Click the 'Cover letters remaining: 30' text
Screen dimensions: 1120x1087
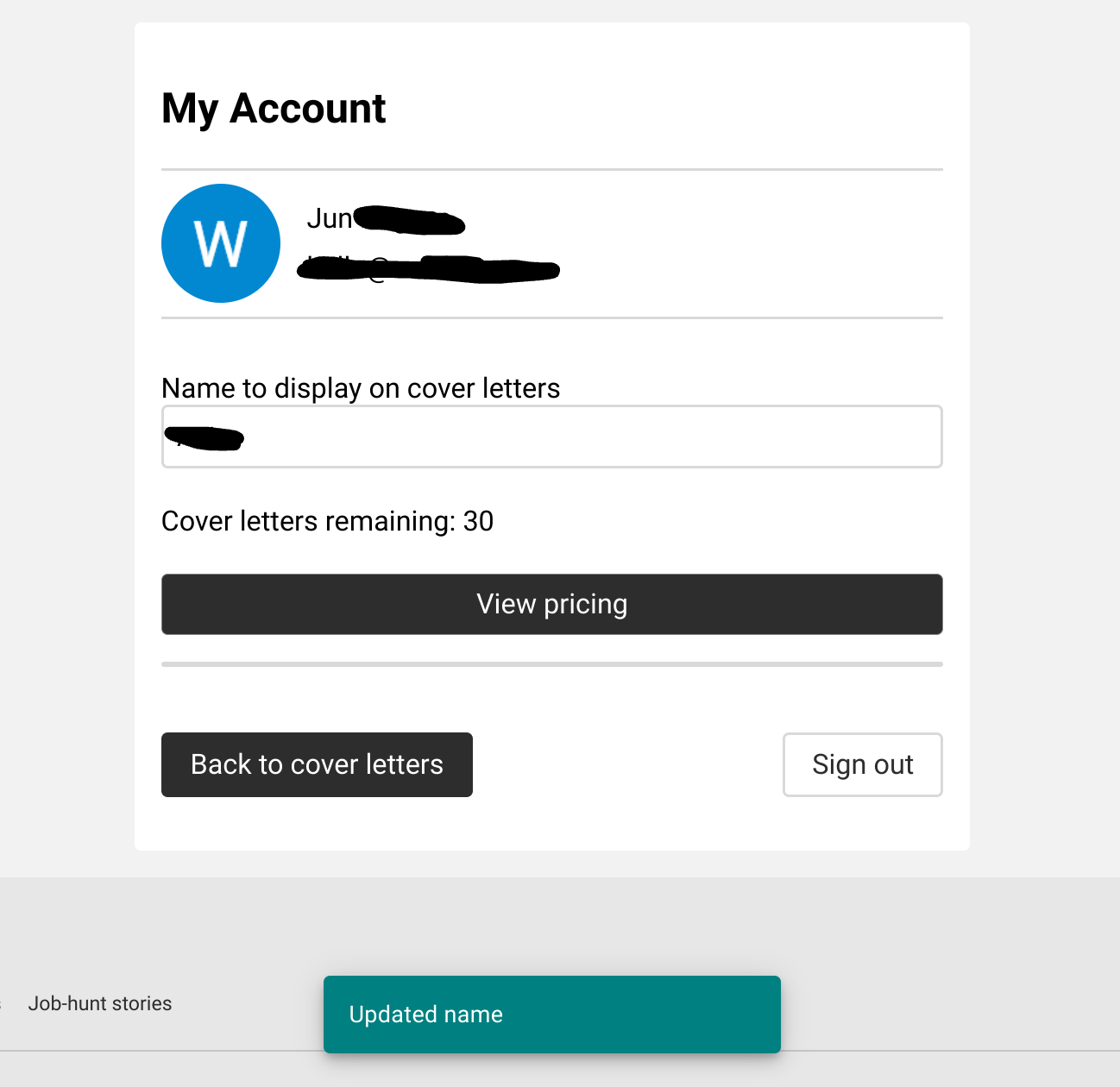tap(327, 521)
